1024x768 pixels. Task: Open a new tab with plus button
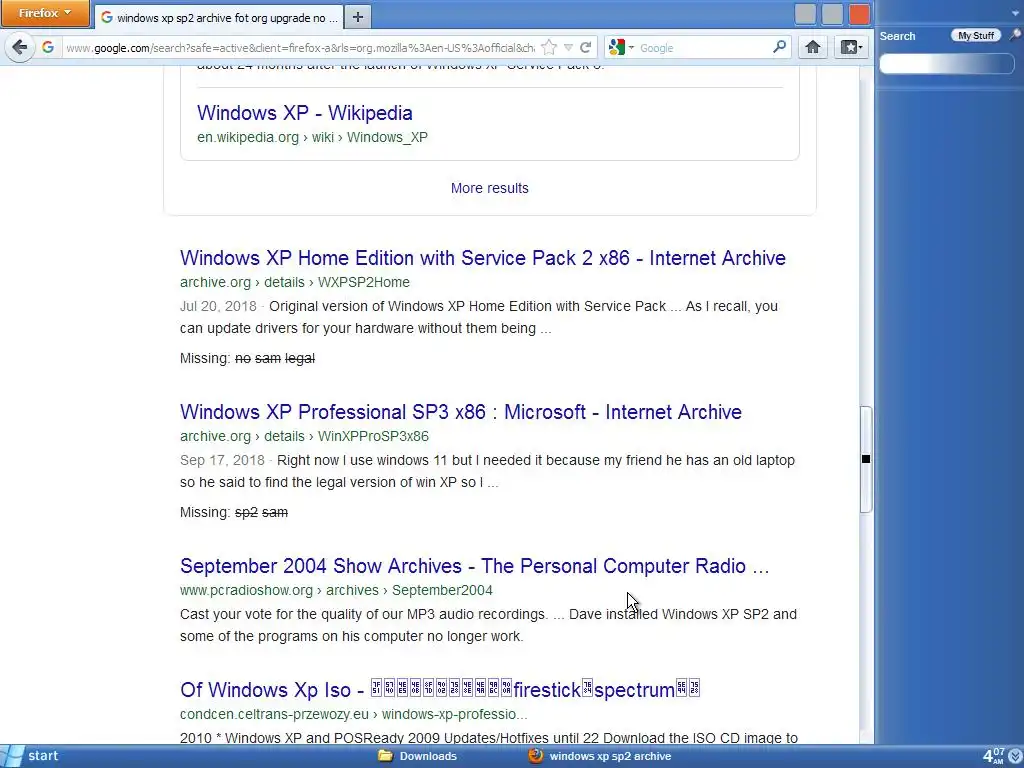tap(357, 17)
